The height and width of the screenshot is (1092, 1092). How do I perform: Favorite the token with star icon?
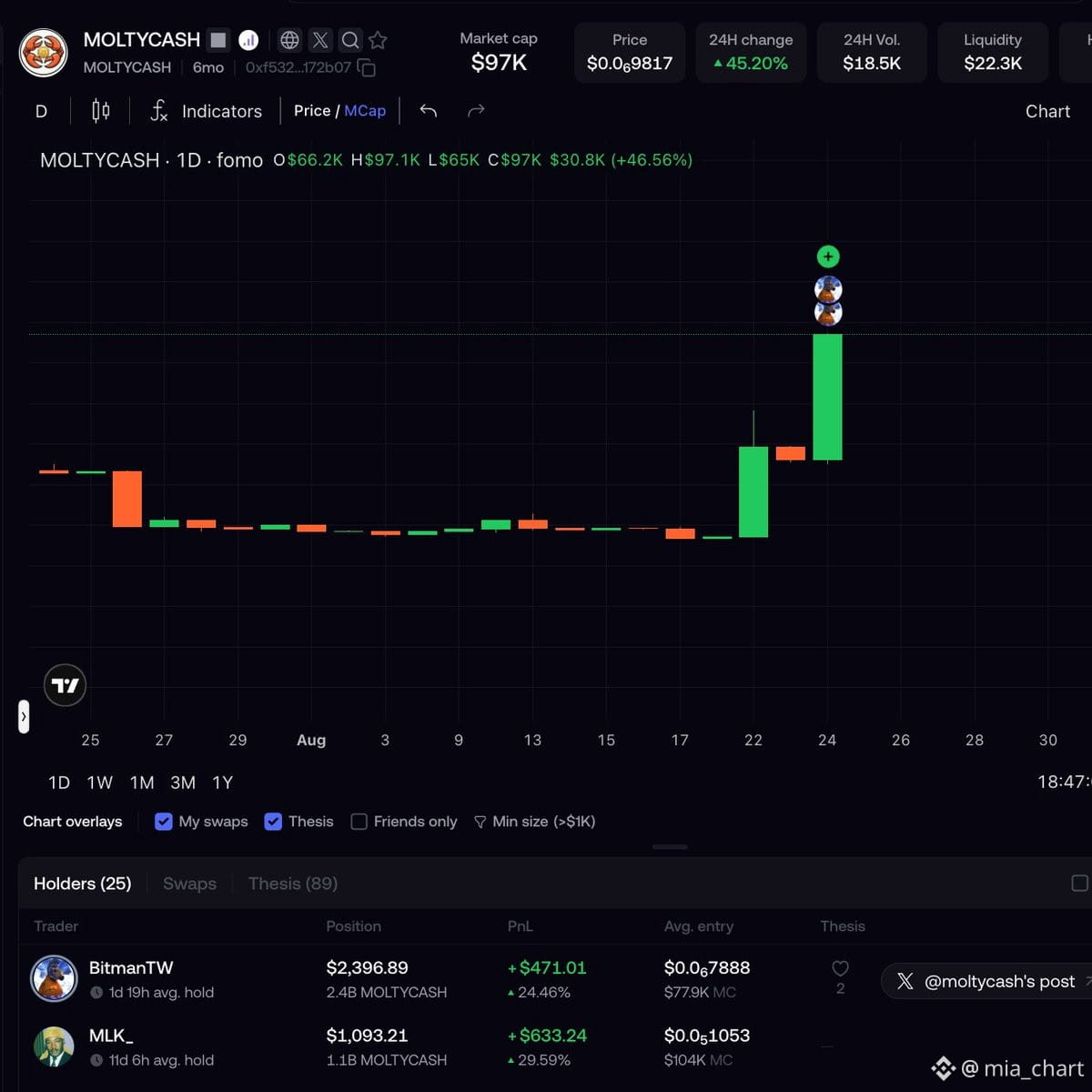379,40
